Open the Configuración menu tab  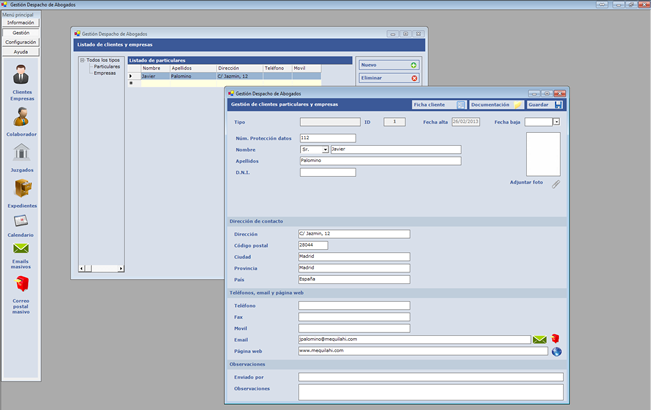coord(21,42)
